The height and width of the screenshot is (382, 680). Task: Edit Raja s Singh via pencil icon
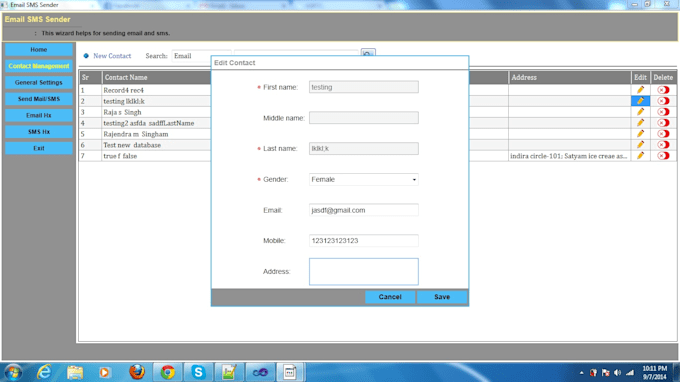pyautogui.click(x=640, y=112)
